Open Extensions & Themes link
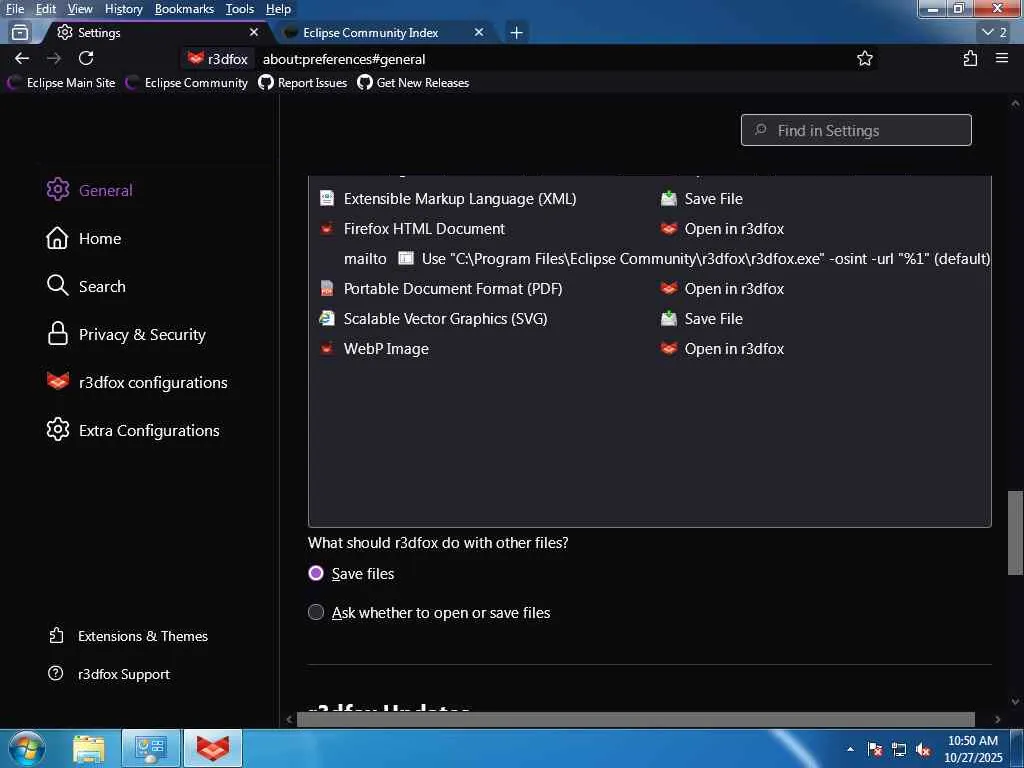 (129, 636)
